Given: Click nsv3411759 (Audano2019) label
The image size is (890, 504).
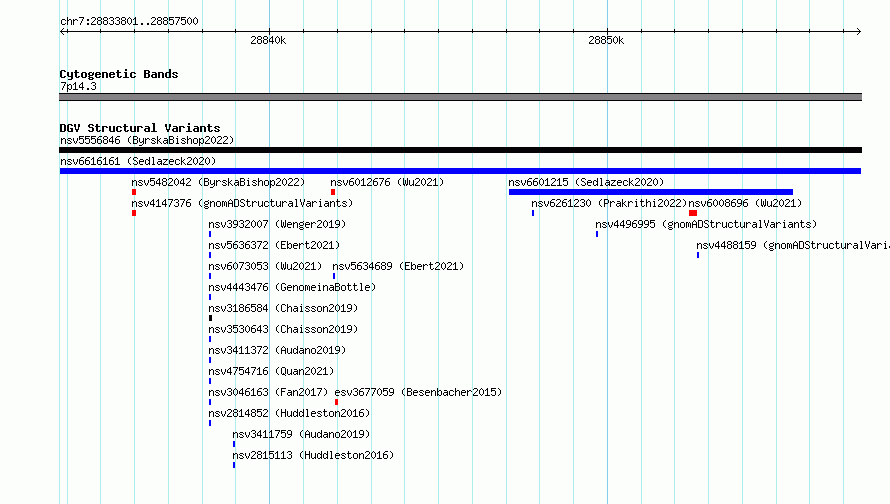Looking at the screenshot, I should tap(301, 434).
